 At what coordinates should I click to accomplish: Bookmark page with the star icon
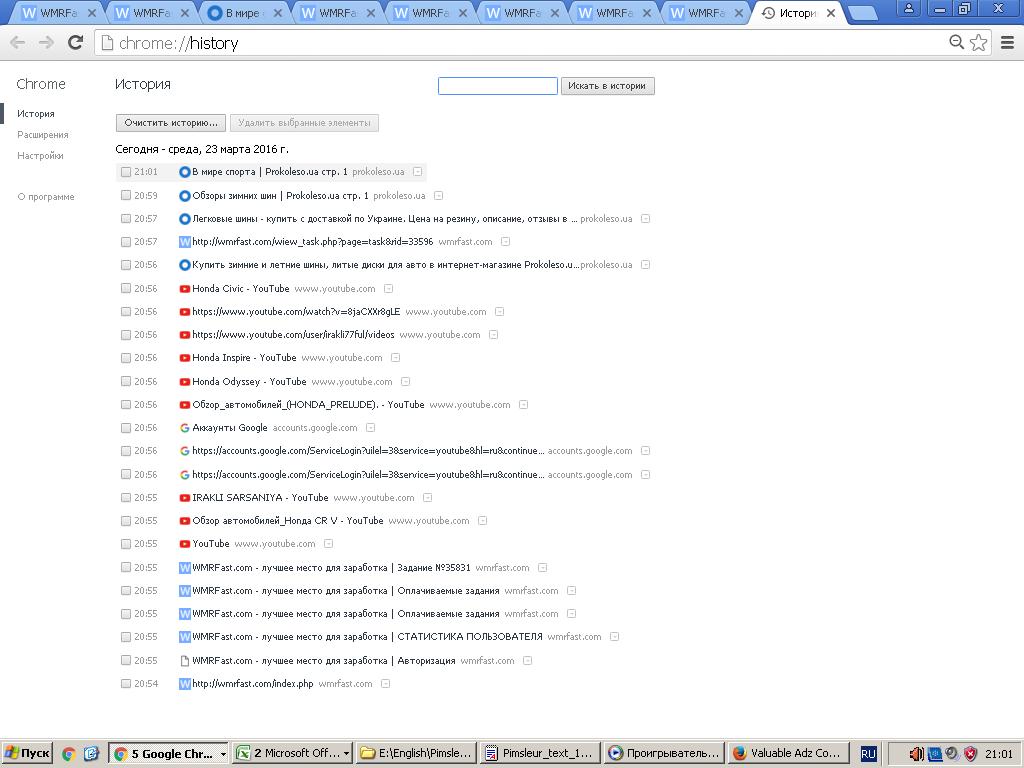click(x=978, y=42)
